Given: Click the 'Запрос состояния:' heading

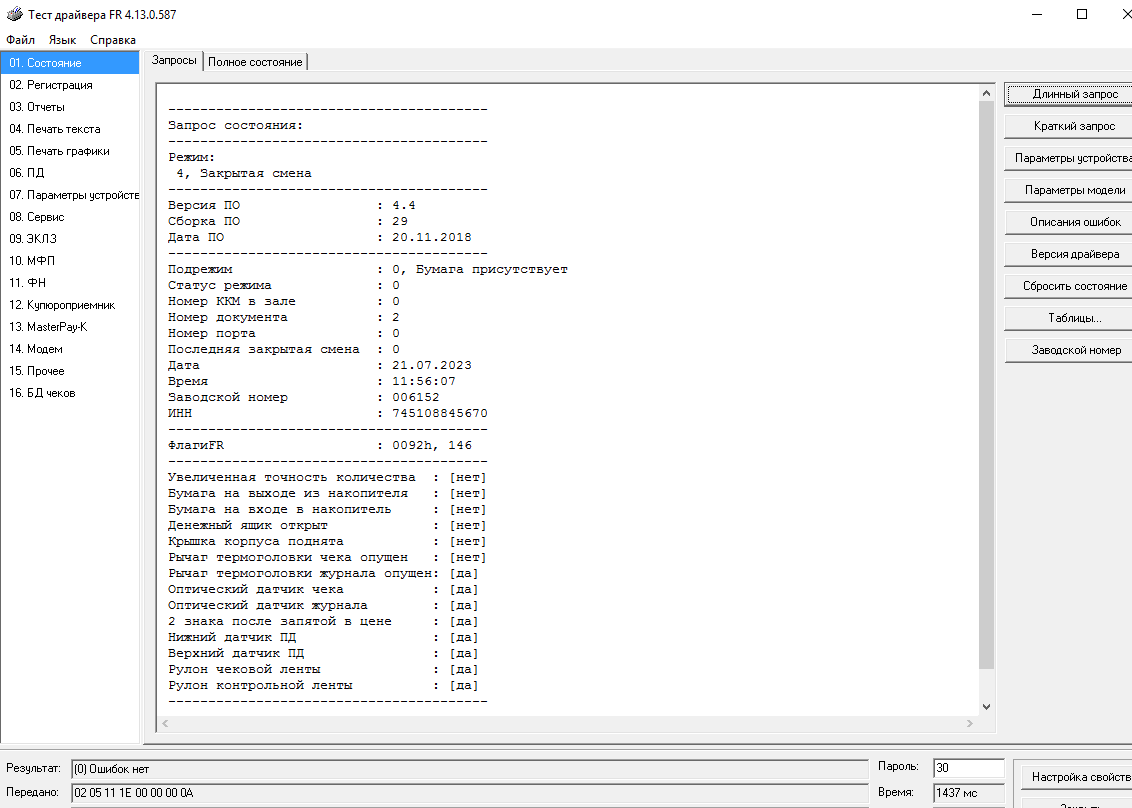Looking at the screenshot, I should tap(235, 126).
